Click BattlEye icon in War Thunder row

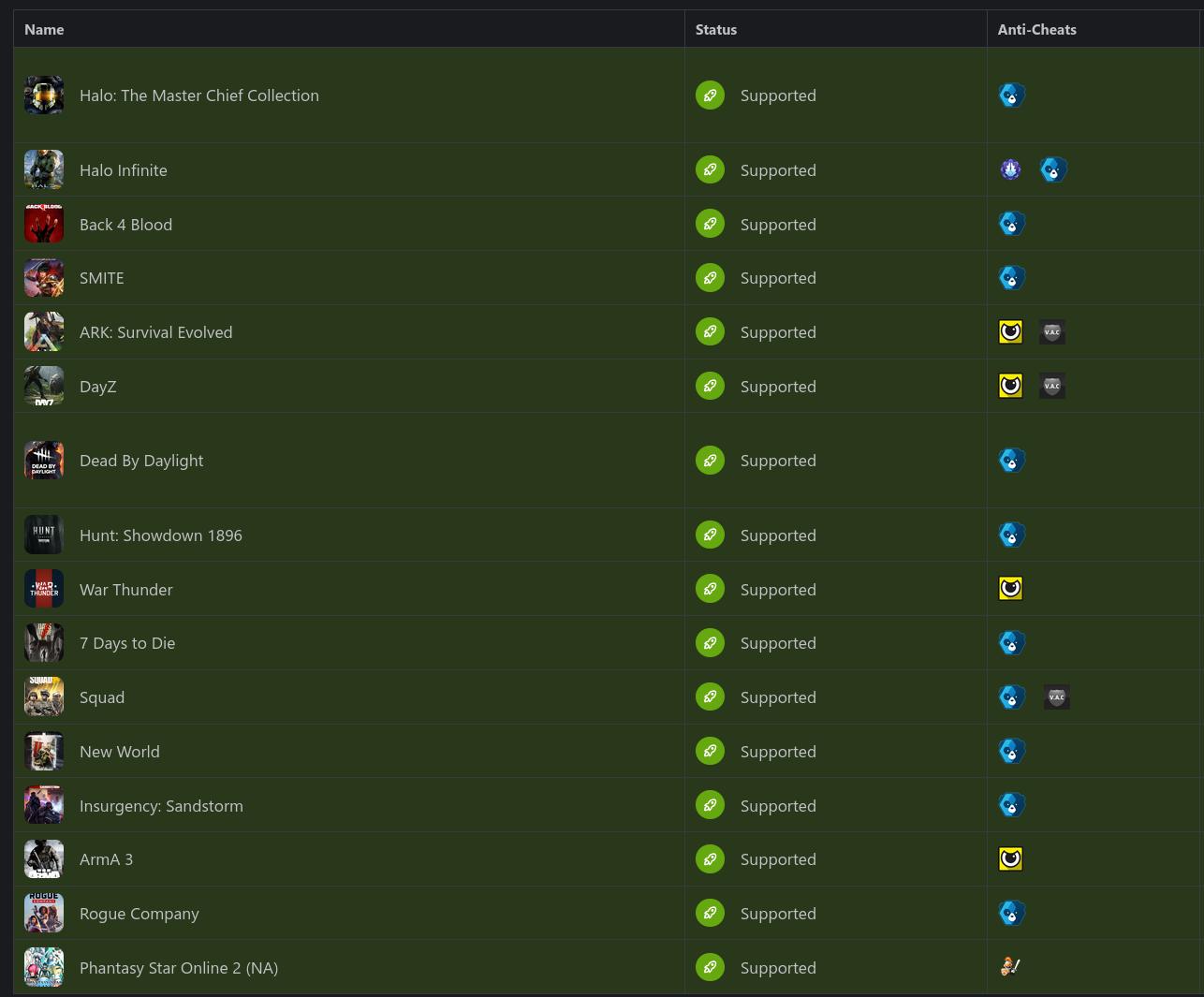pyautogui.click(x=1011, y=589)
